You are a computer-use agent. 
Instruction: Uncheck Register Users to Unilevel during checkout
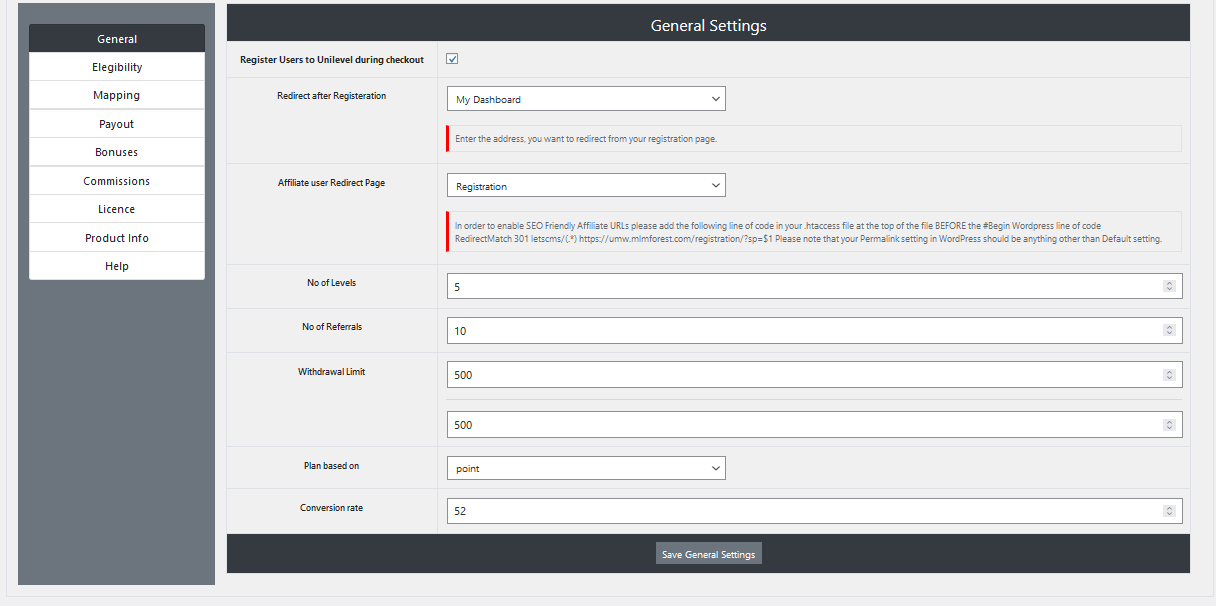[451, 58]
